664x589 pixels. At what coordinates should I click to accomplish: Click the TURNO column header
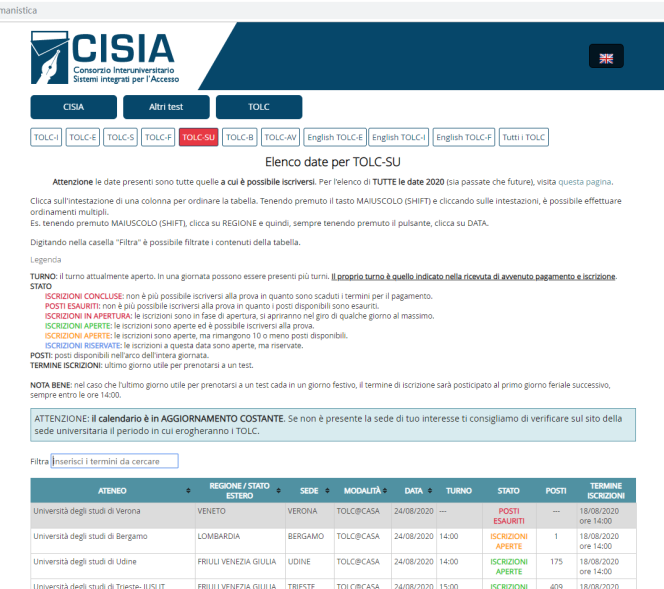(459, 491)
